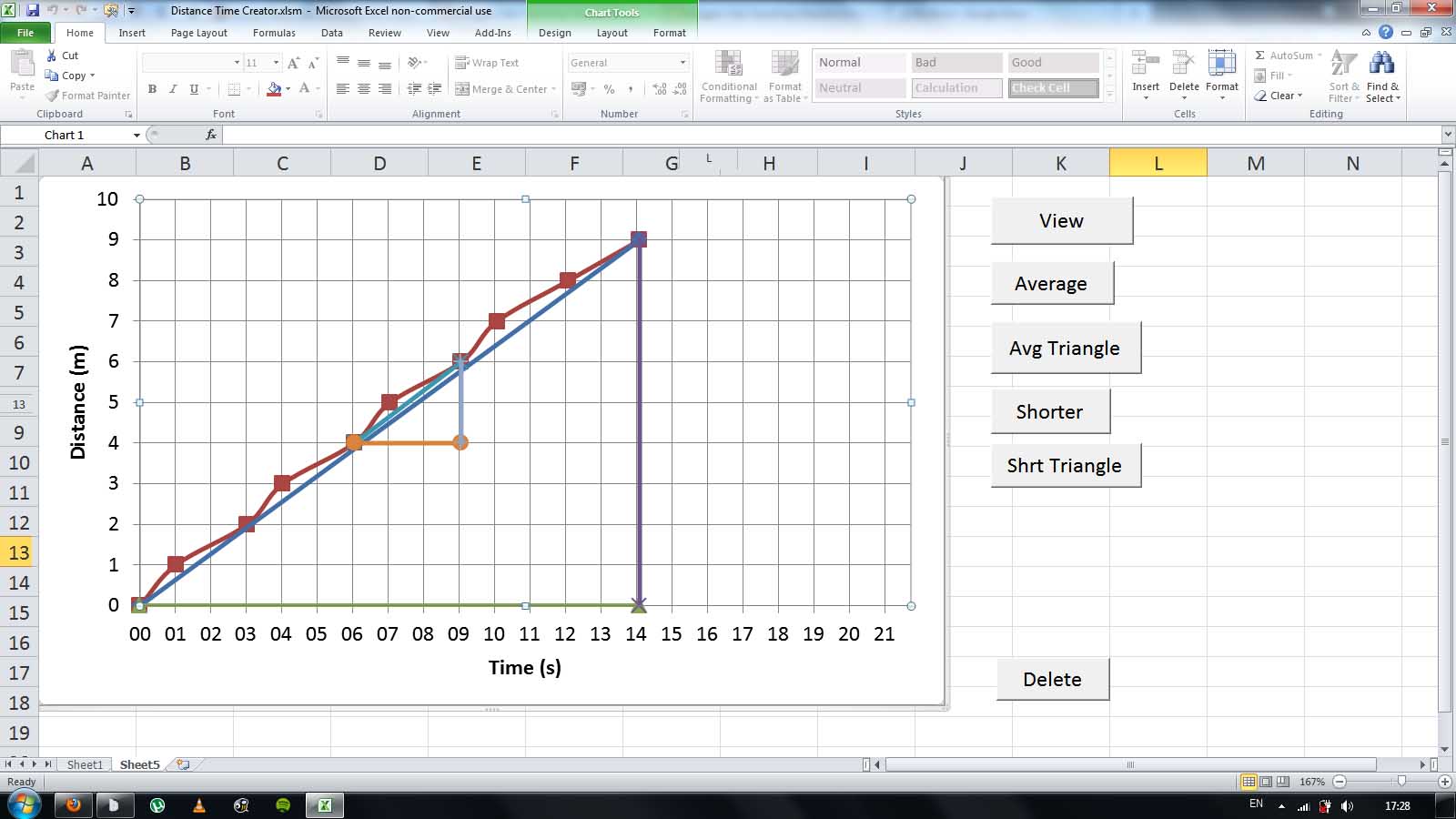Click the Save icon in the quick access toolbar
Image resolution: width=1456 pixels, height=819 pixels.
[33, 10]
